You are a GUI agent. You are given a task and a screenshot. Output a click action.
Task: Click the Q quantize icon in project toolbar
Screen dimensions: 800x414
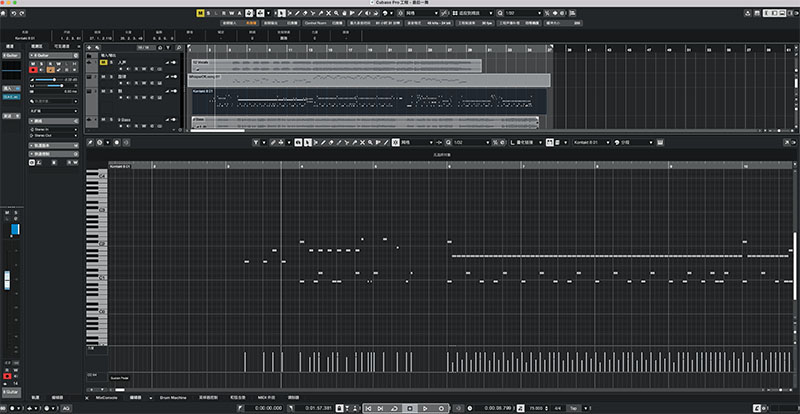coord(500,13)
